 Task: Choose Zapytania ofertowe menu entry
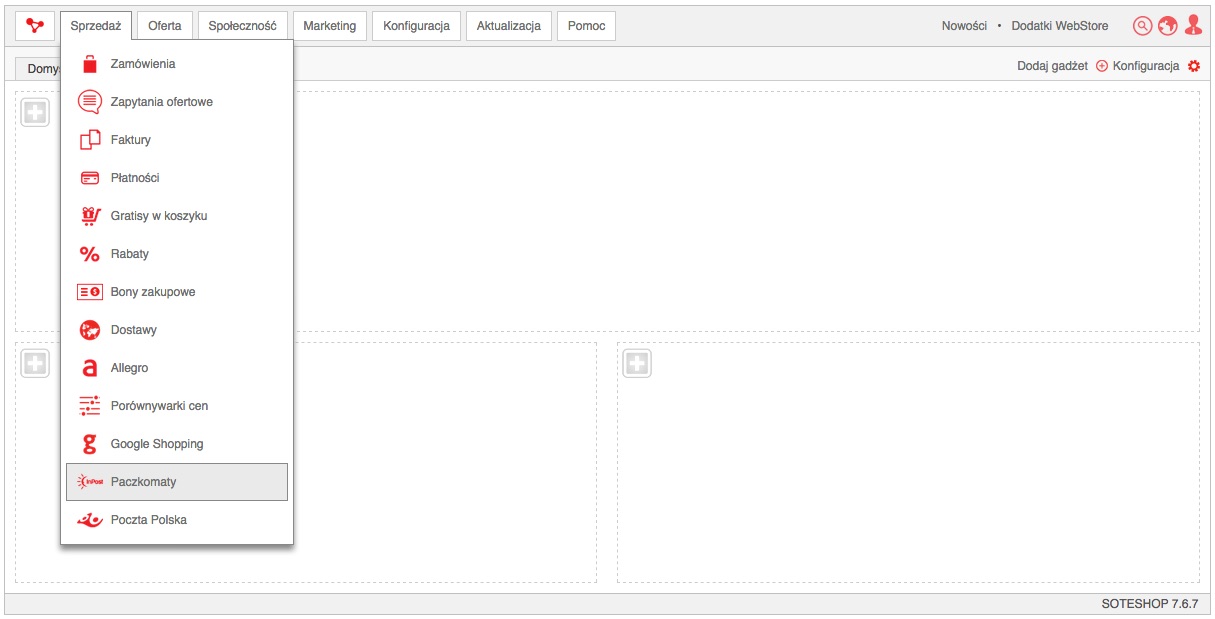[177, 102]
